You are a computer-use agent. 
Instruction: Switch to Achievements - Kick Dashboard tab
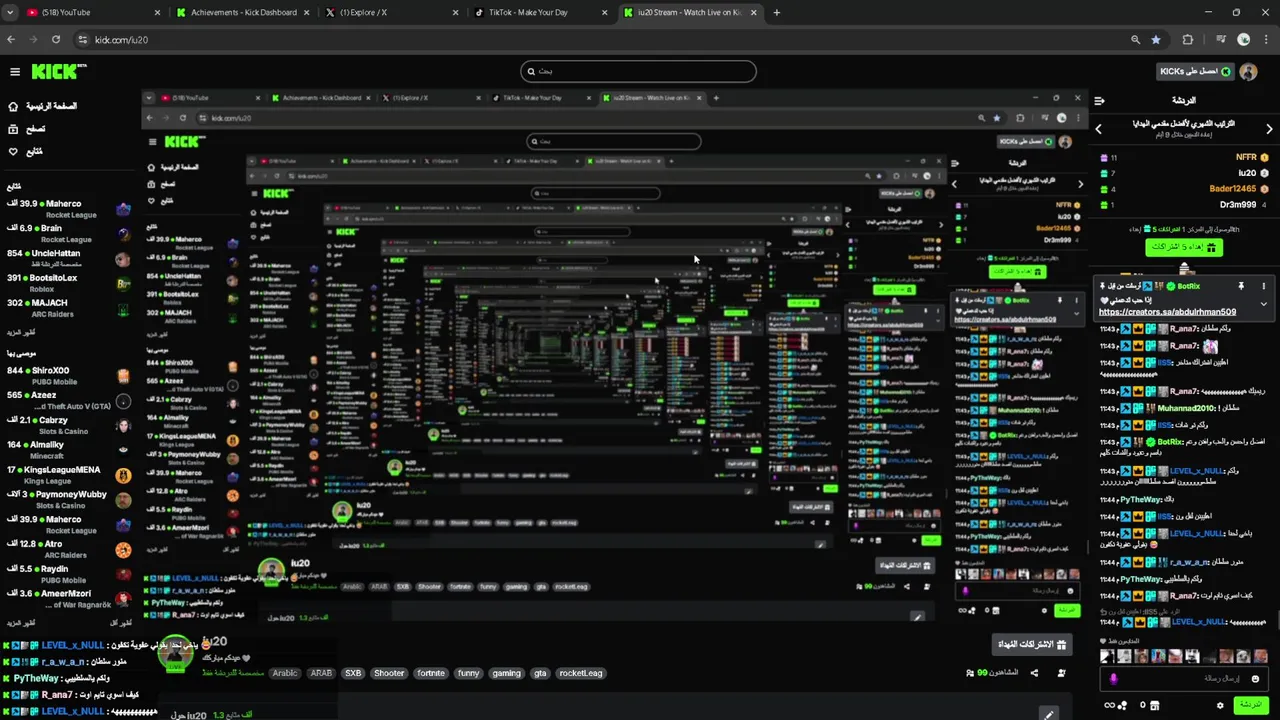click(x=243, y=12)
